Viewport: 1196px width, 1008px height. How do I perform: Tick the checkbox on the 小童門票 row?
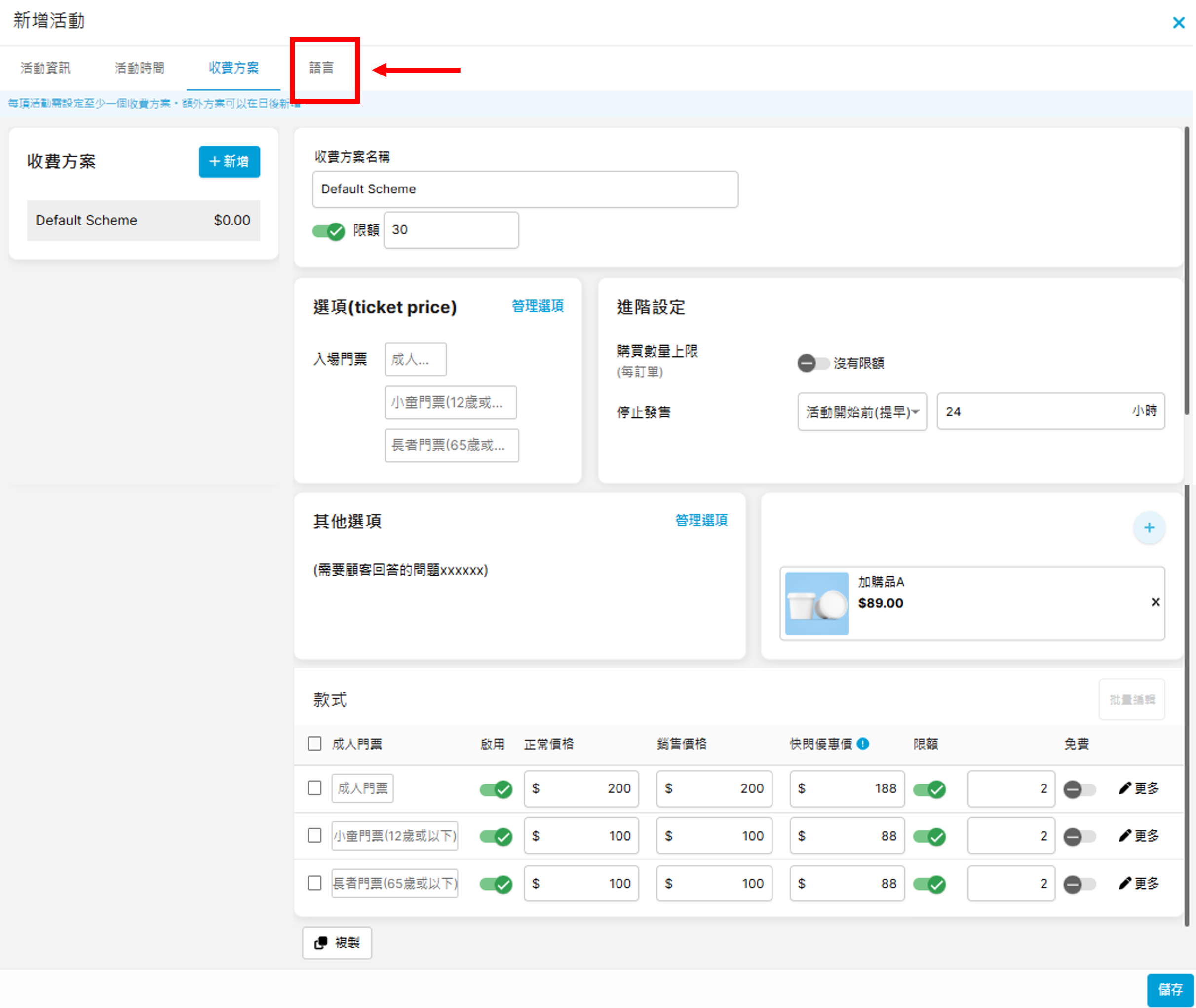point(314,835)
